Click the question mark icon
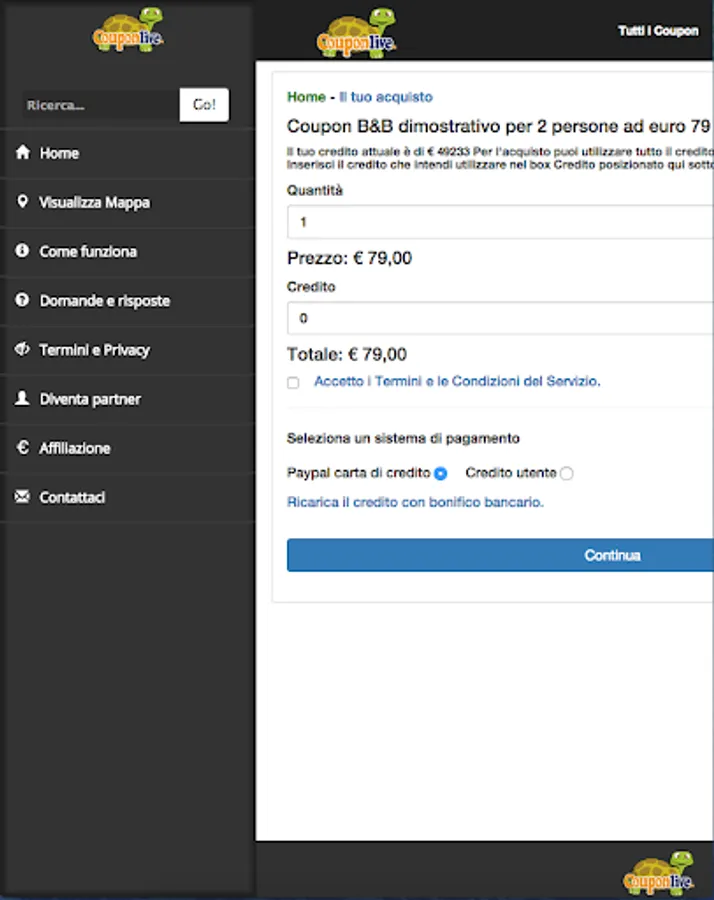The width and height of the screenshot is (714, 900). pyautogui.click(x=22, y=300)
